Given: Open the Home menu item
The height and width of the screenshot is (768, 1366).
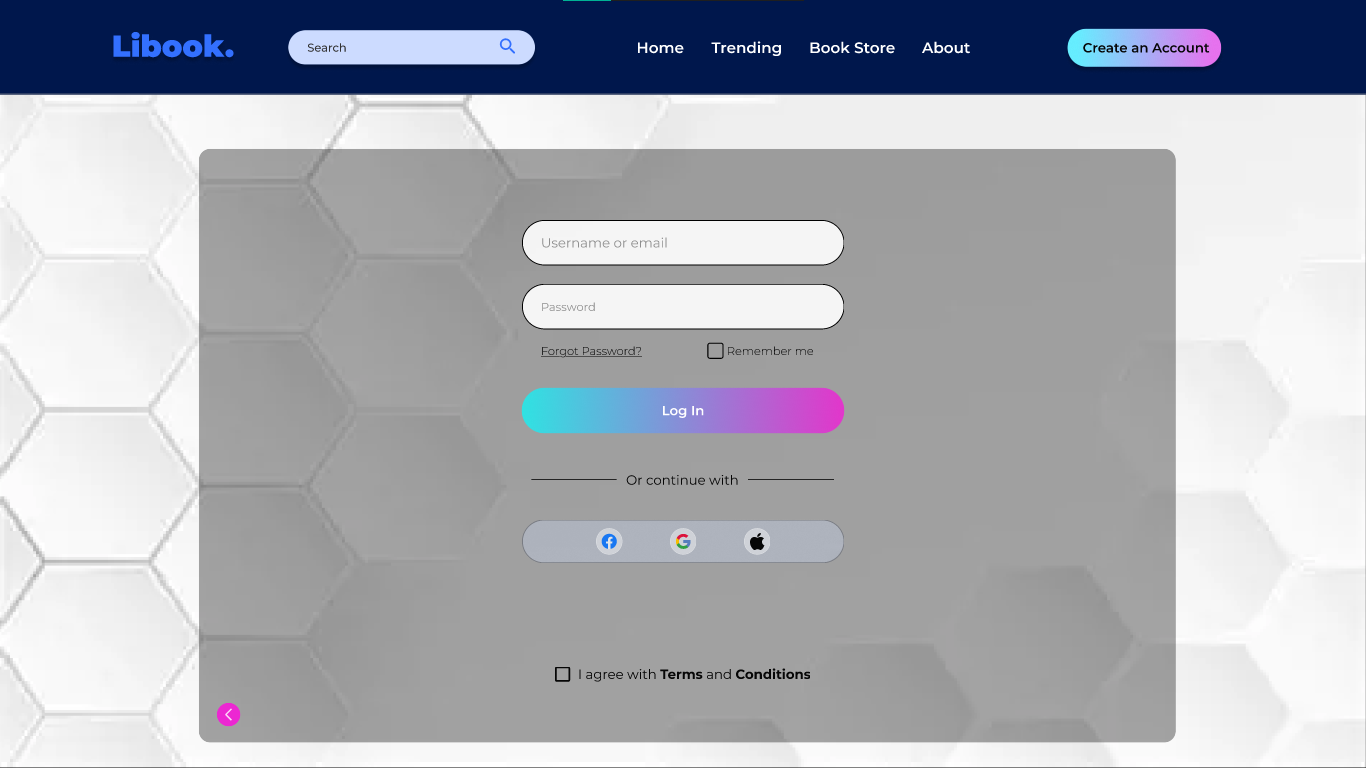Looking at the screenshot, I should (660, 48).
